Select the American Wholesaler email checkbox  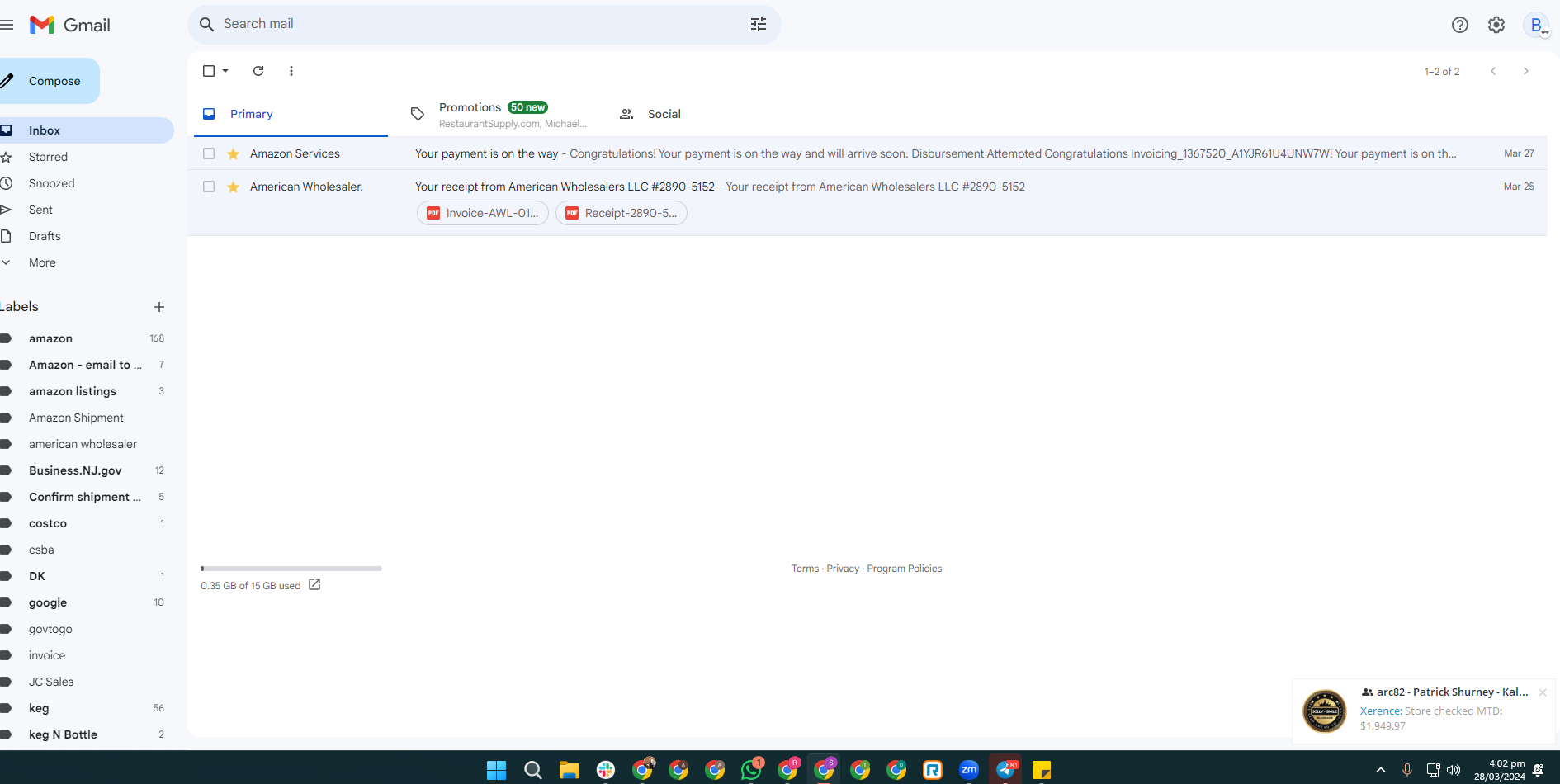point(209,187)
